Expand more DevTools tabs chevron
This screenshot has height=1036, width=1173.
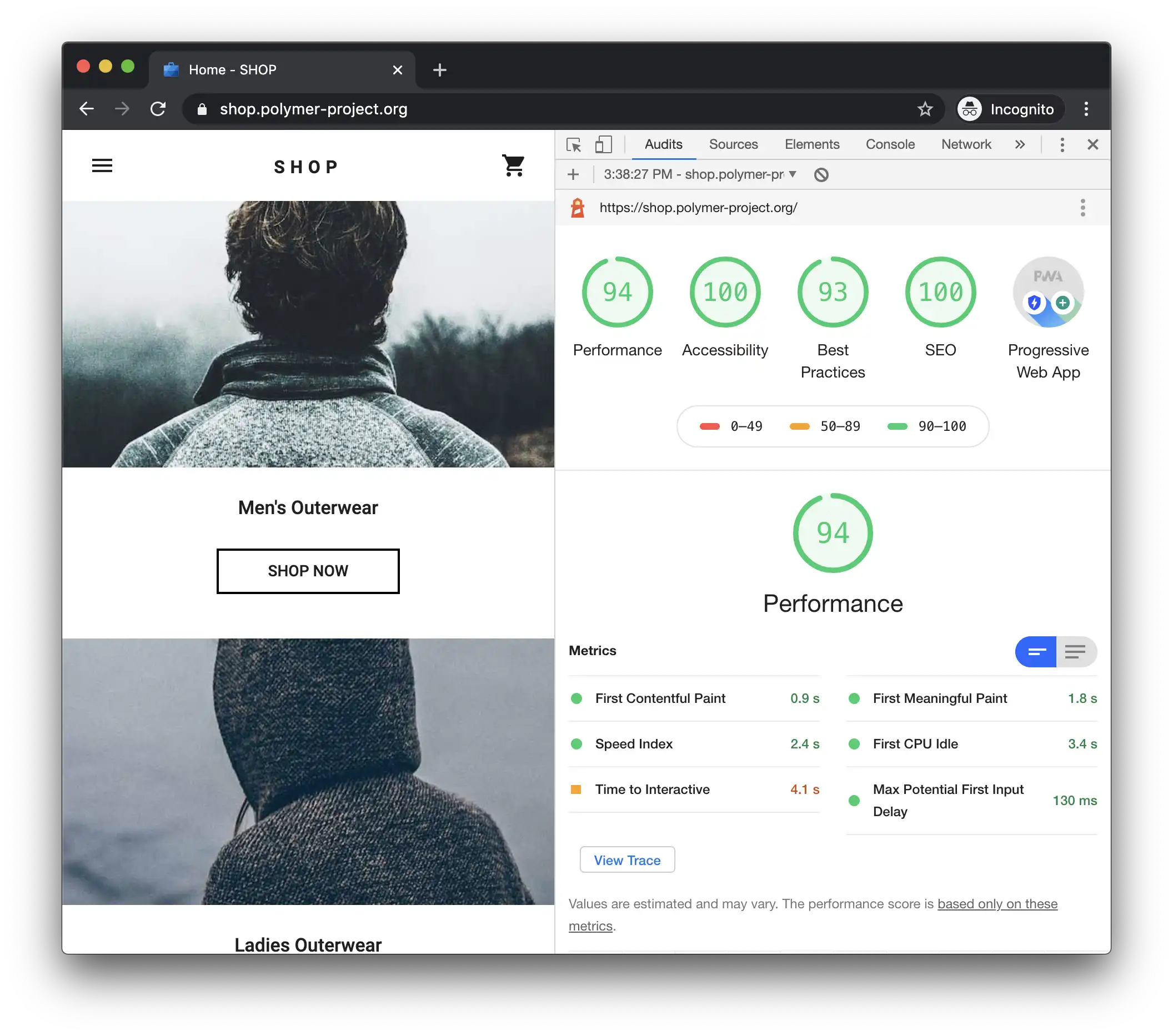point(1020,144)
